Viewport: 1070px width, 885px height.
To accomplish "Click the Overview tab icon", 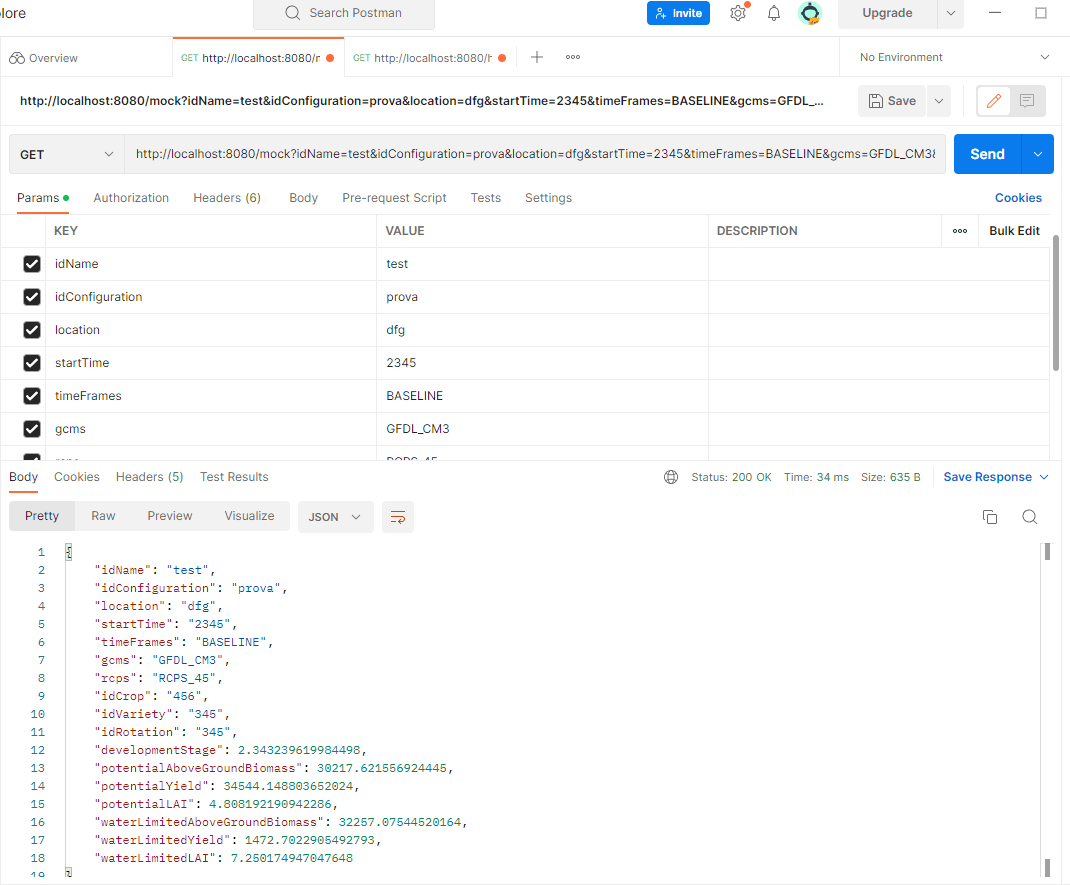I will [17, 58].
